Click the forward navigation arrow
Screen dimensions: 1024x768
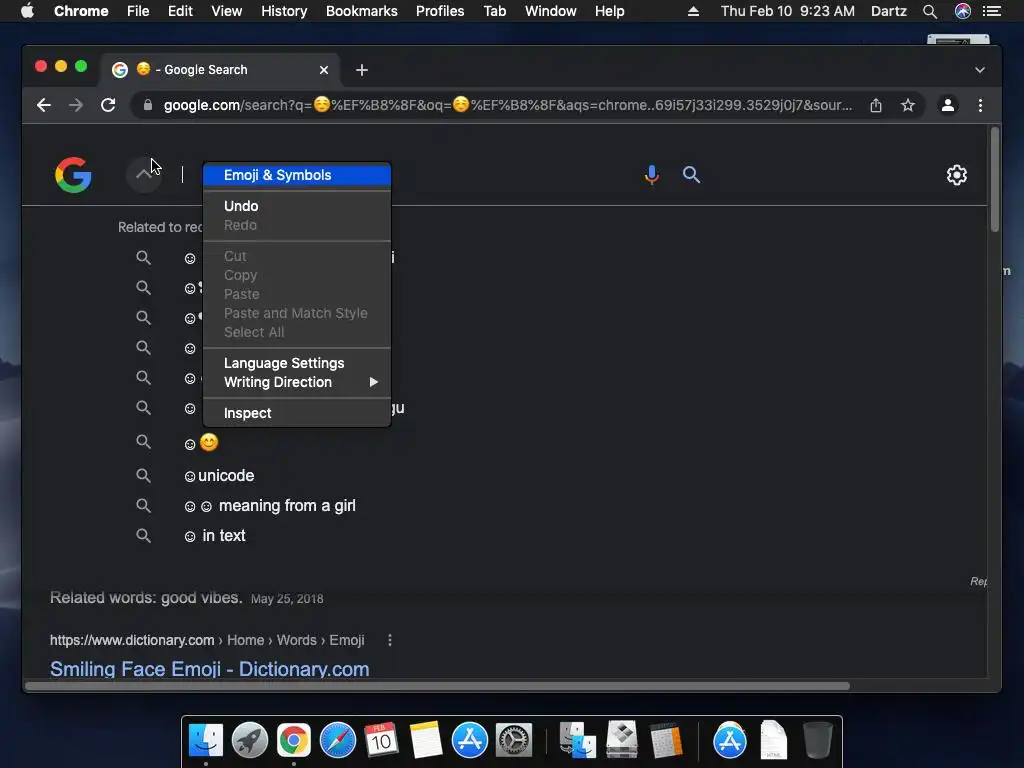click(76, 105)
